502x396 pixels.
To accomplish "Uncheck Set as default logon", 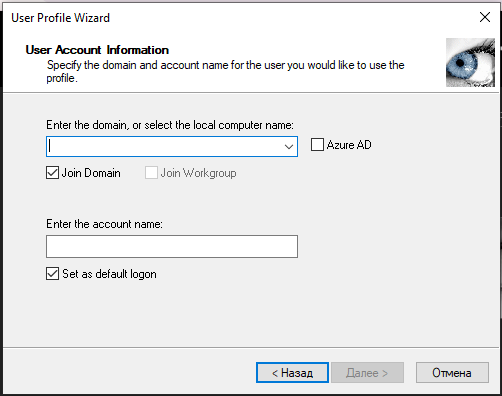I will tap(52, 274).
